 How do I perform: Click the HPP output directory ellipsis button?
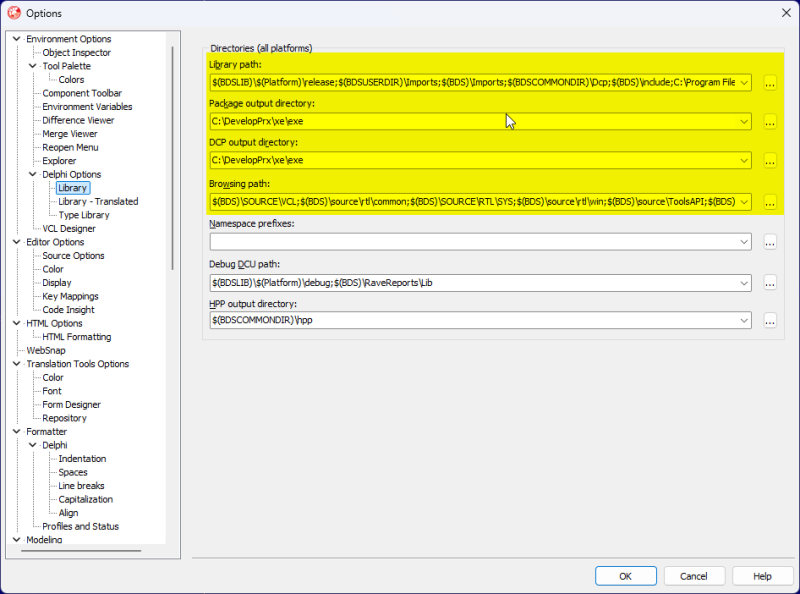770,321
